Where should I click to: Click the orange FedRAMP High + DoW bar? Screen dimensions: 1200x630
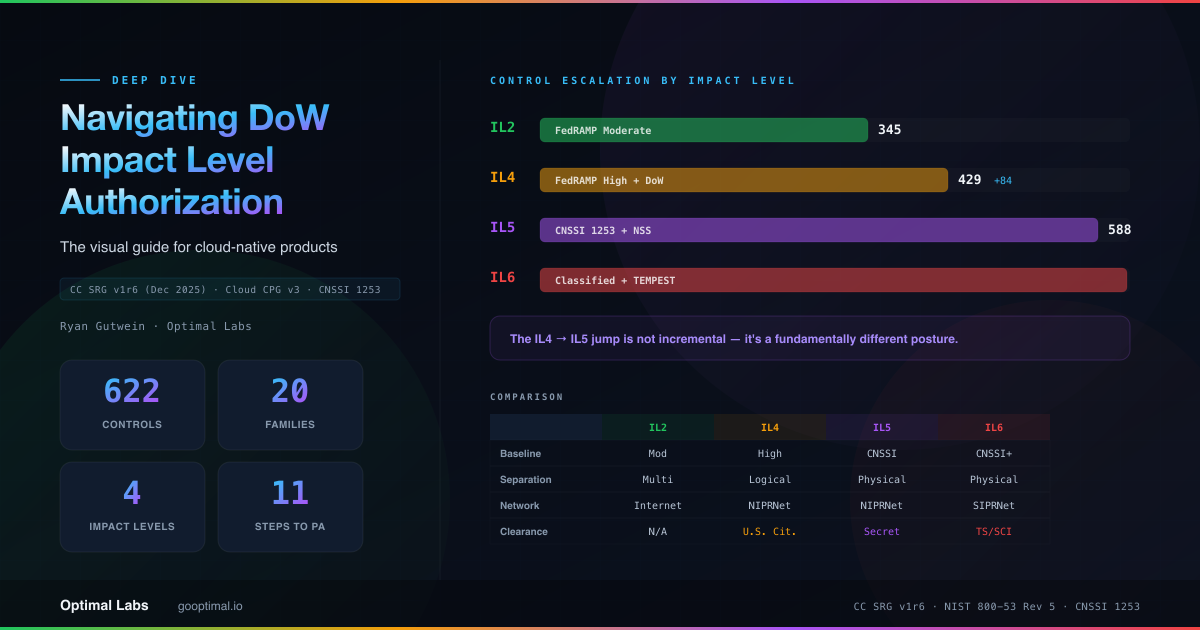pyautogui.click(x=744, y=180)
